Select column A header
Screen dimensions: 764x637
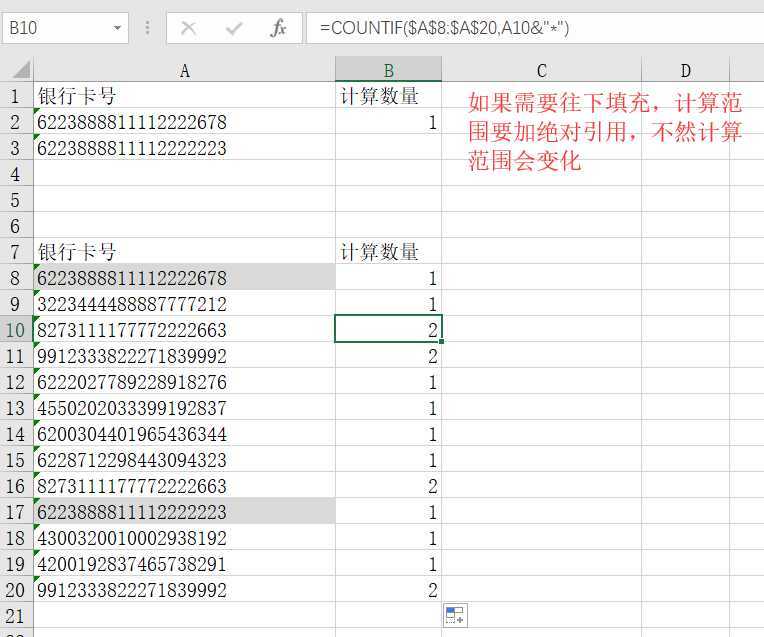[x=184, y=70]
